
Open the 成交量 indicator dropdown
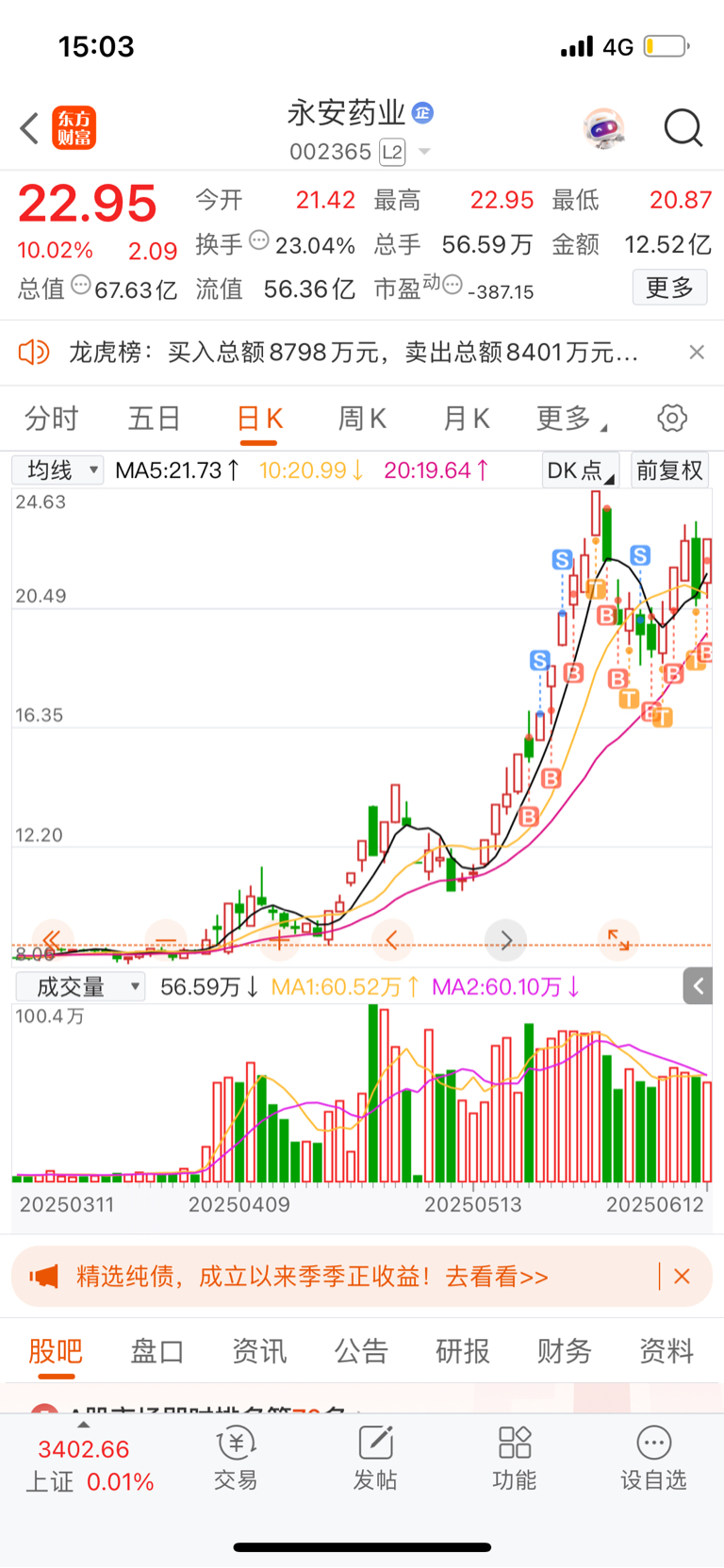click(x=79, y=987)
